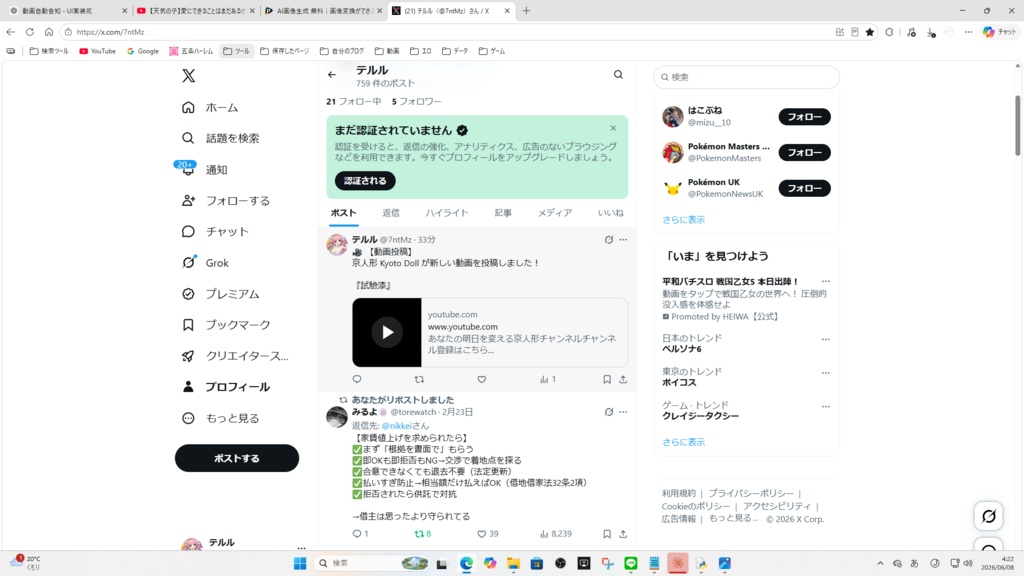Click the browser address bar

[451, 32]
